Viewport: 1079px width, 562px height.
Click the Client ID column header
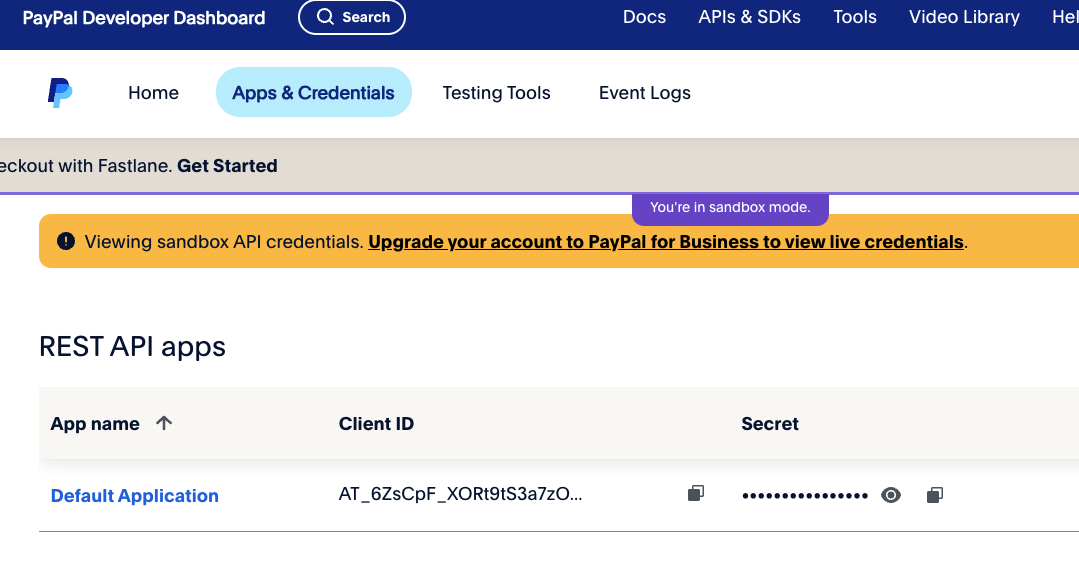[x=376, y=424]
